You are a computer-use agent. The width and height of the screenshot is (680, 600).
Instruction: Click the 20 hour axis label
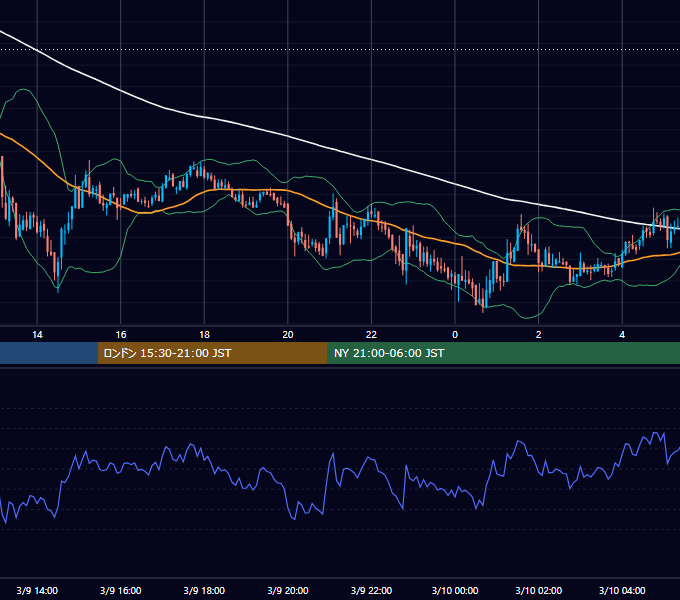click(288, 335)
